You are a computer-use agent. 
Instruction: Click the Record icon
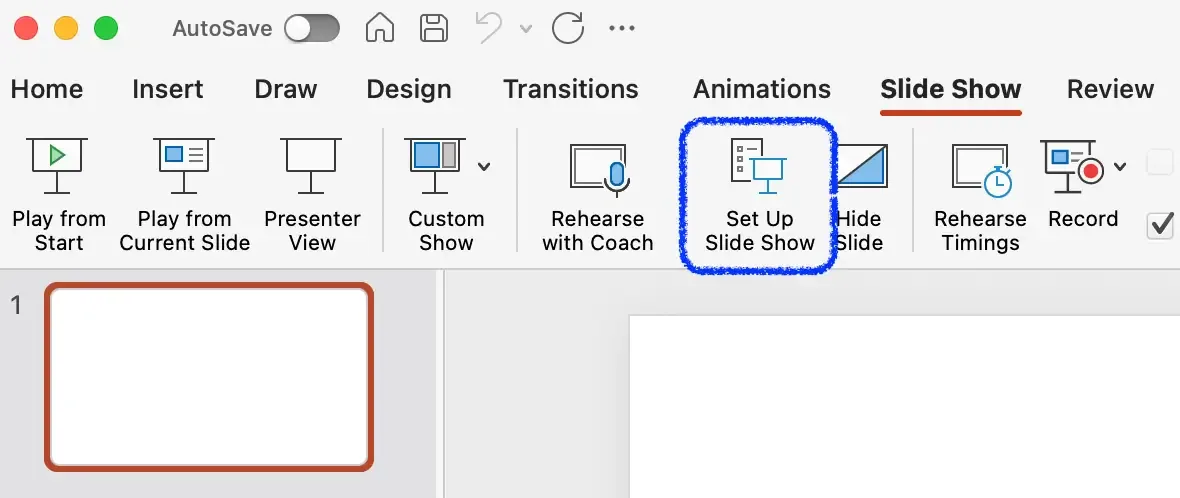pyautogui.click(x=1072, y=166)
